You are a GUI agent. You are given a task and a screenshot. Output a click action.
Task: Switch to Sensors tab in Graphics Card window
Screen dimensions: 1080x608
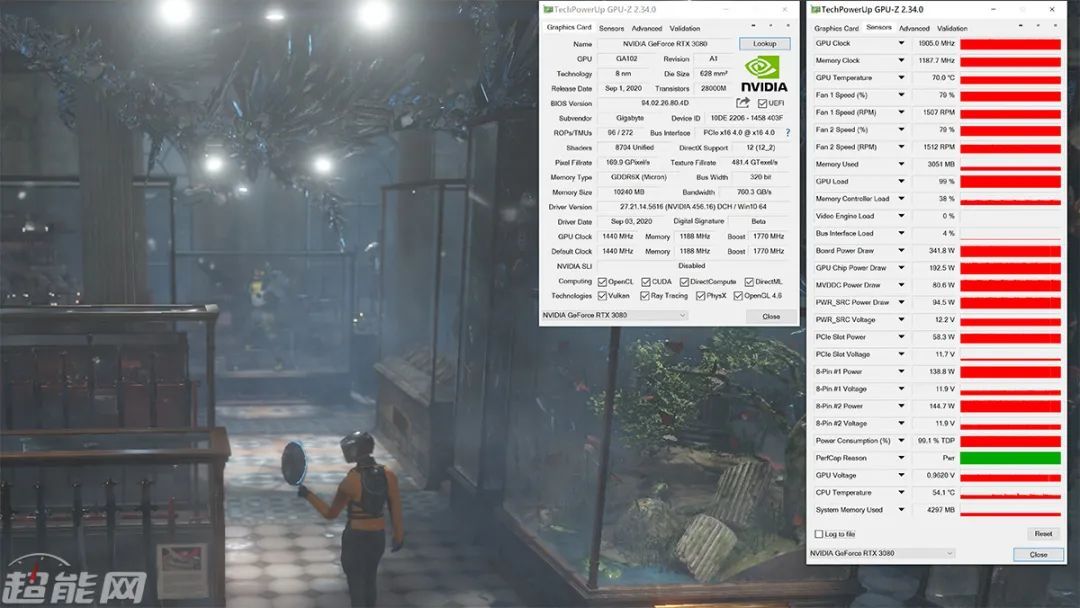coord(611,29)
